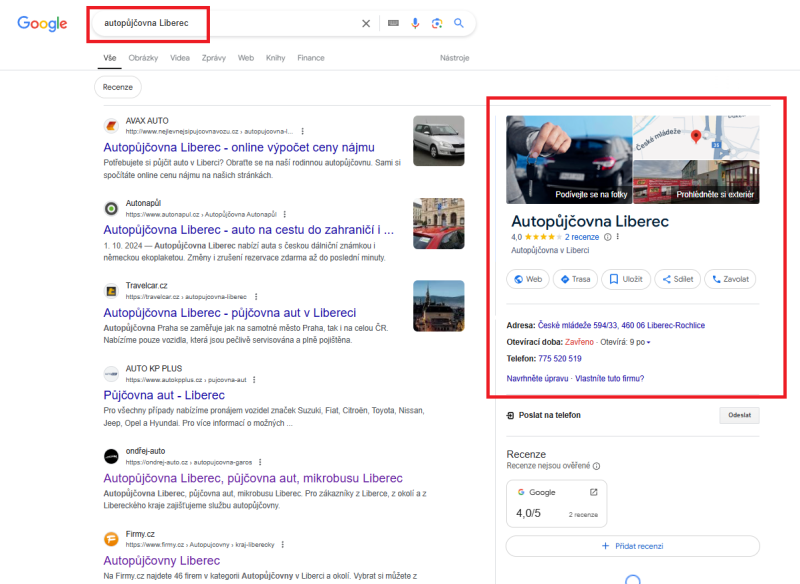Click the AVAX AUTO car thumbnail

coord(439,141)
